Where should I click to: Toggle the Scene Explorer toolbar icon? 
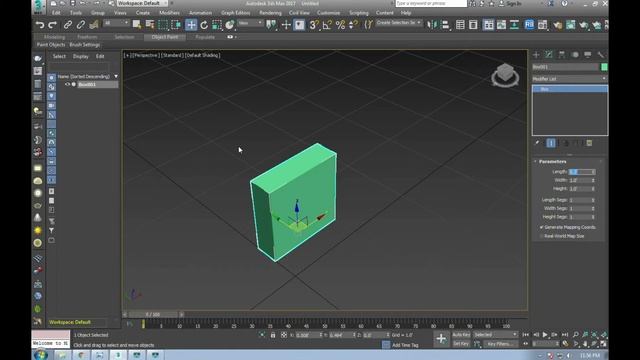pyautogui.click(x=460, y=25)
